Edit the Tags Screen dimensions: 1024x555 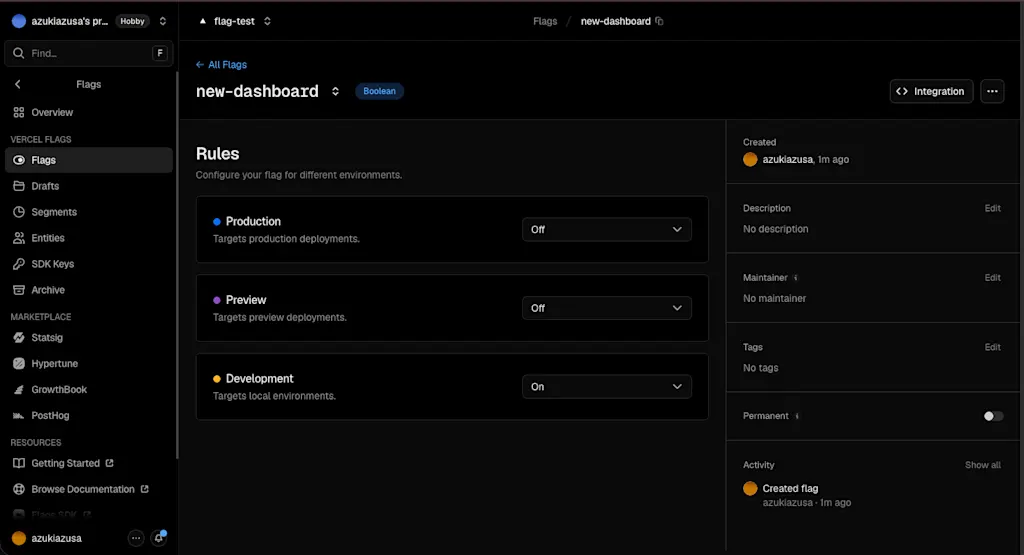coord(993,347)
